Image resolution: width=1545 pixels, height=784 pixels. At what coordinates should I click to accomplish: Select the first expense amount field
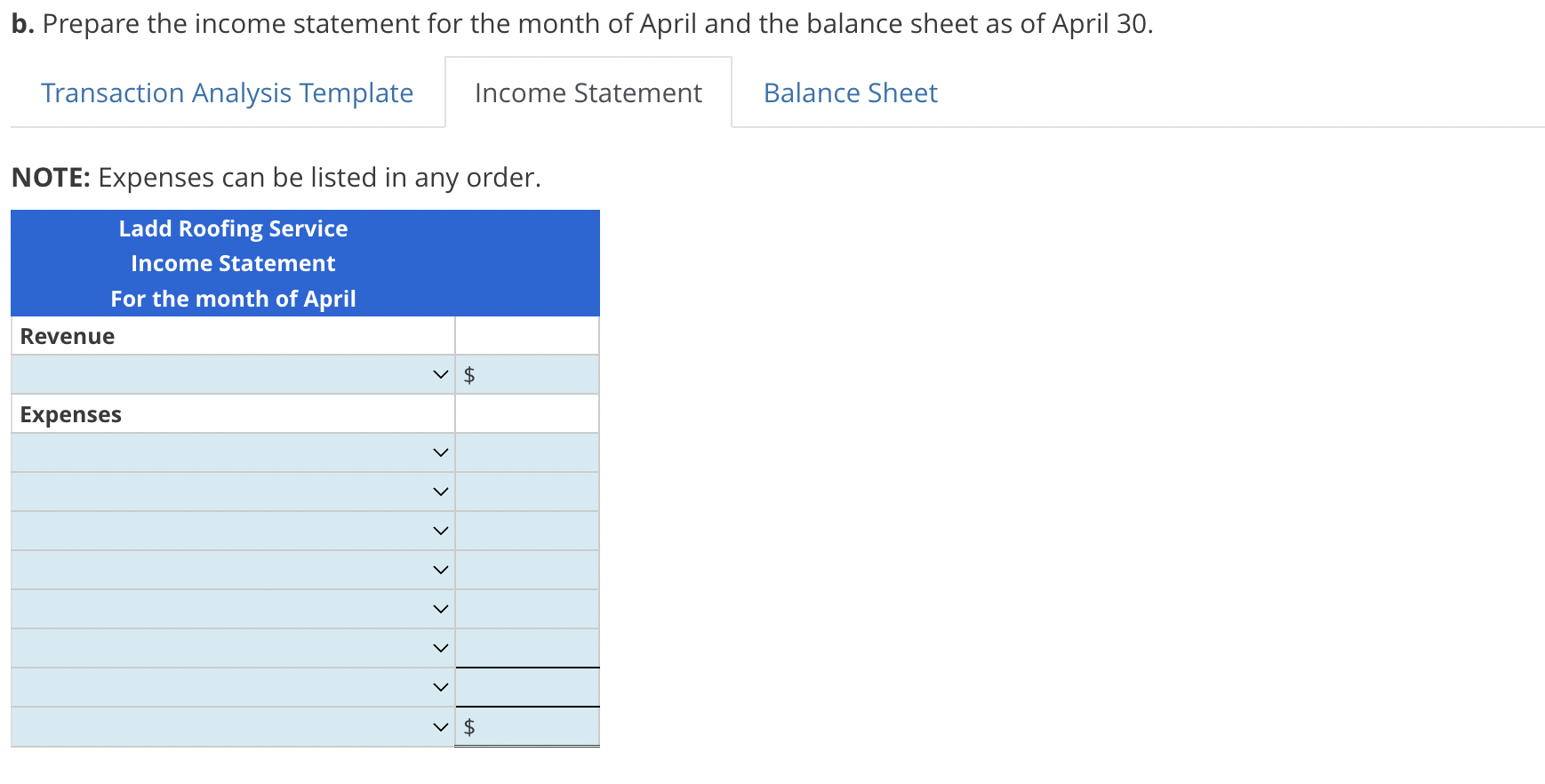pos(527,452)
